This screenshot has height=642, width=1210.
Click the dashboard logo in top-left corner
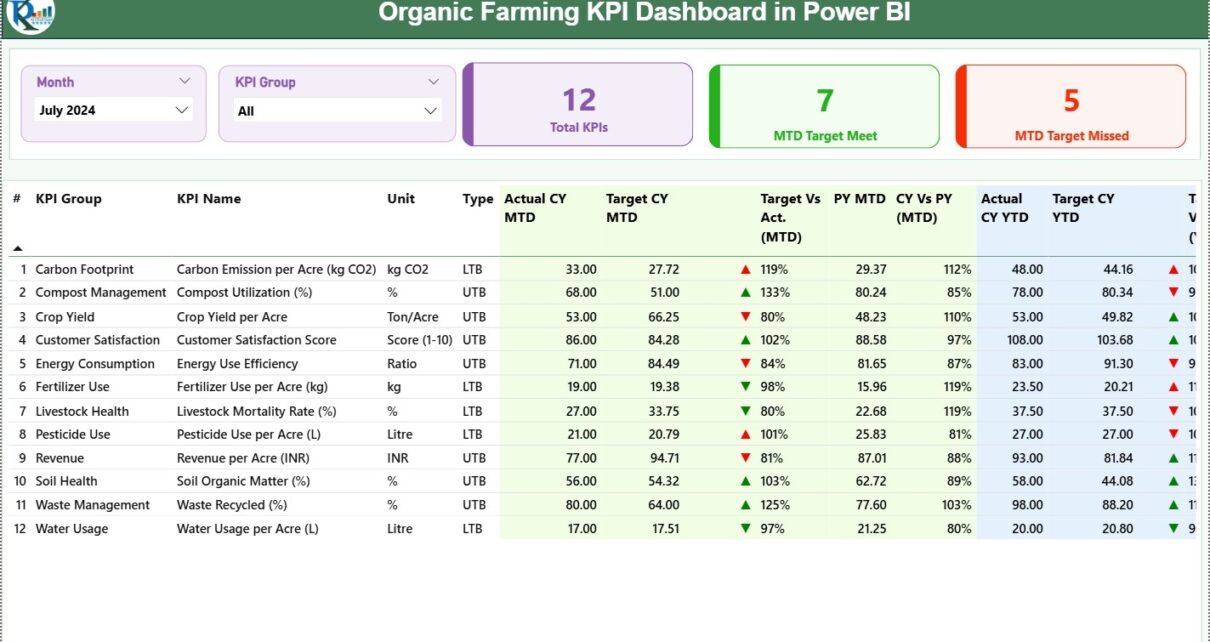30,14
